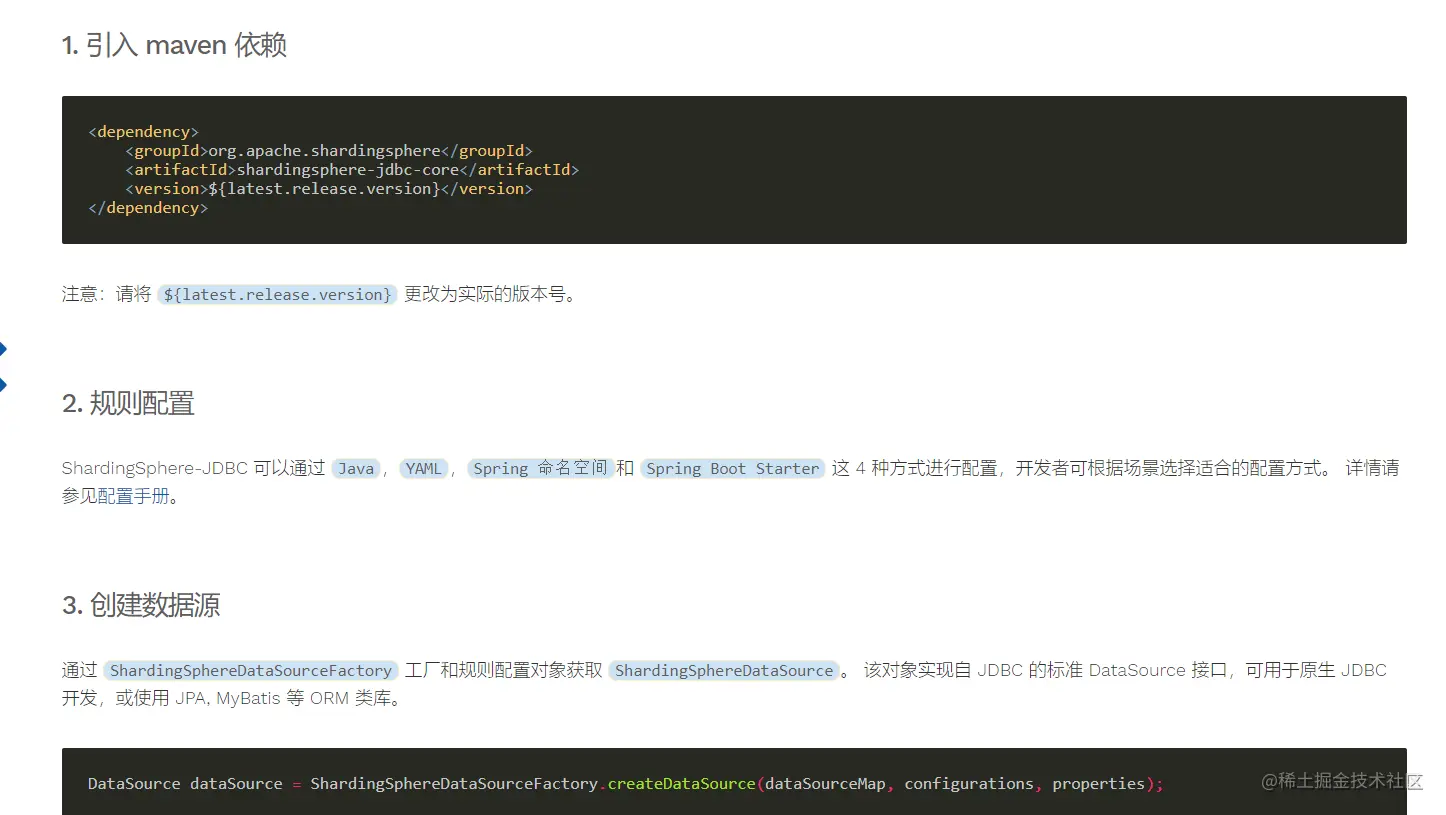Select the Spring 命名空间 code tag

[x=540, y=468]
